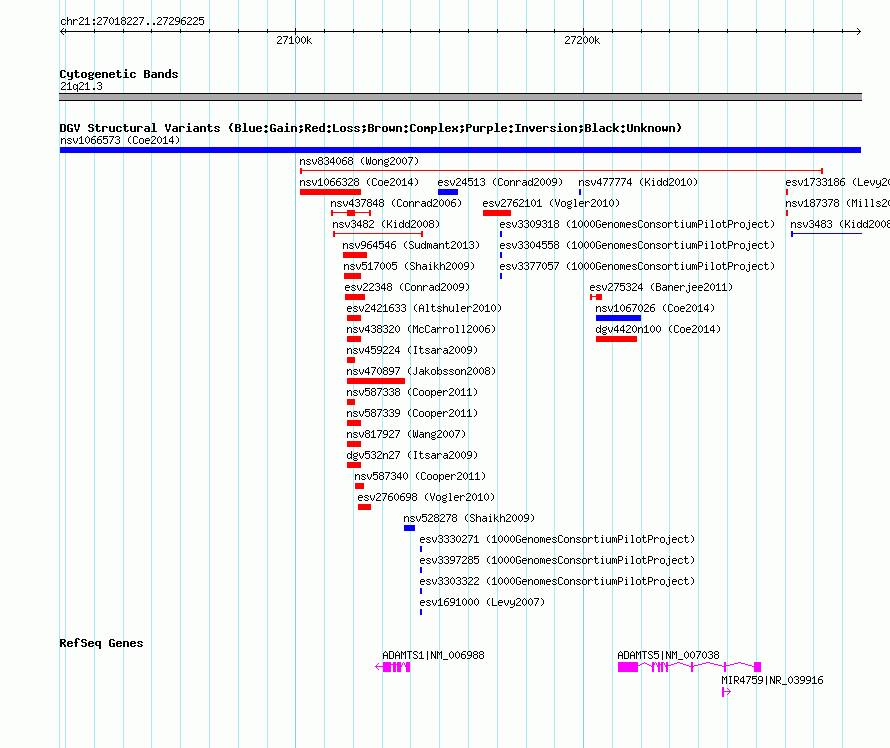890x748 pixels.
Task: Open the nsv187378 variant label
Action: (837, 203)
